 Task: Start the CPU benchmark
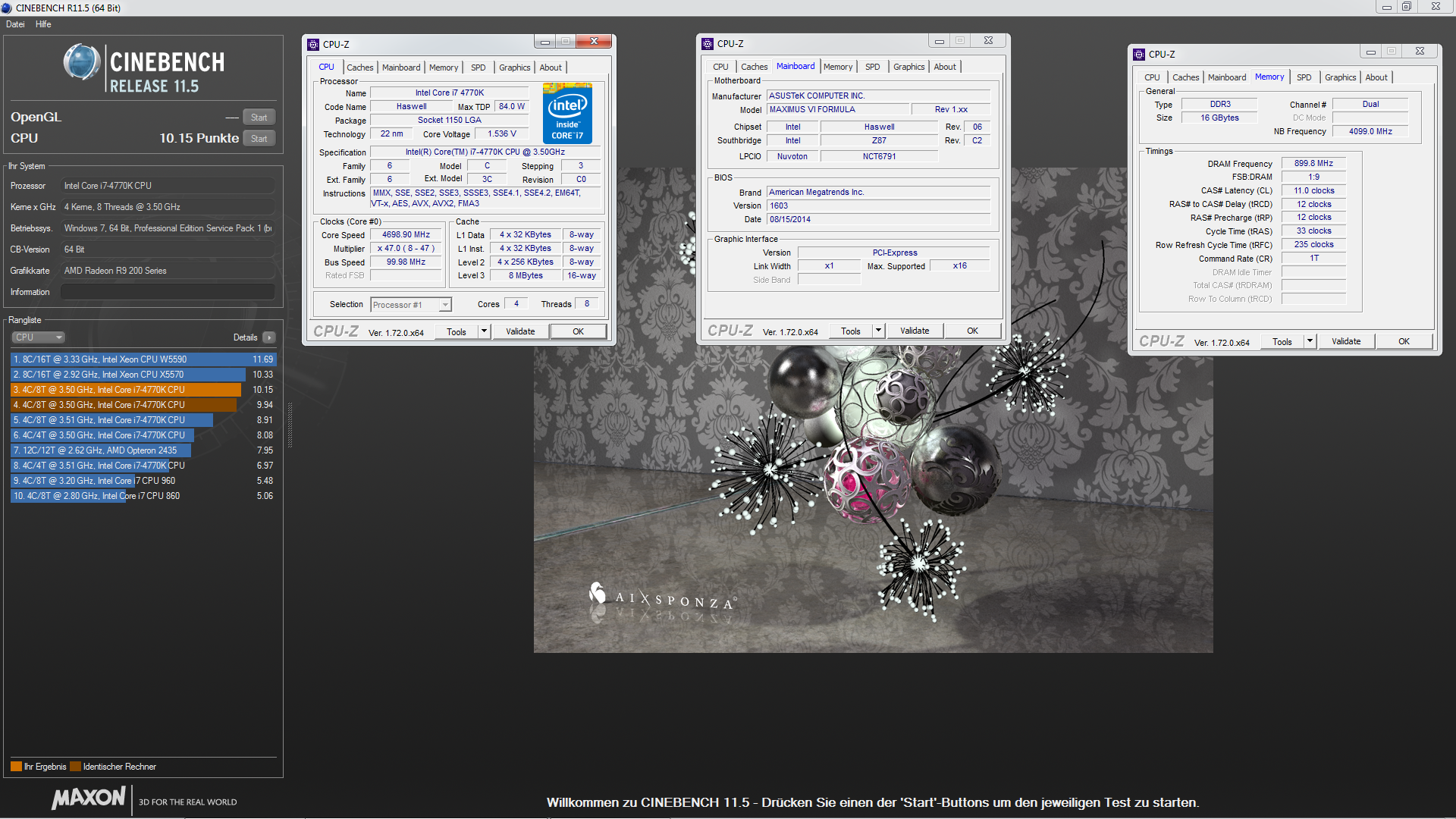coord(259,138)
